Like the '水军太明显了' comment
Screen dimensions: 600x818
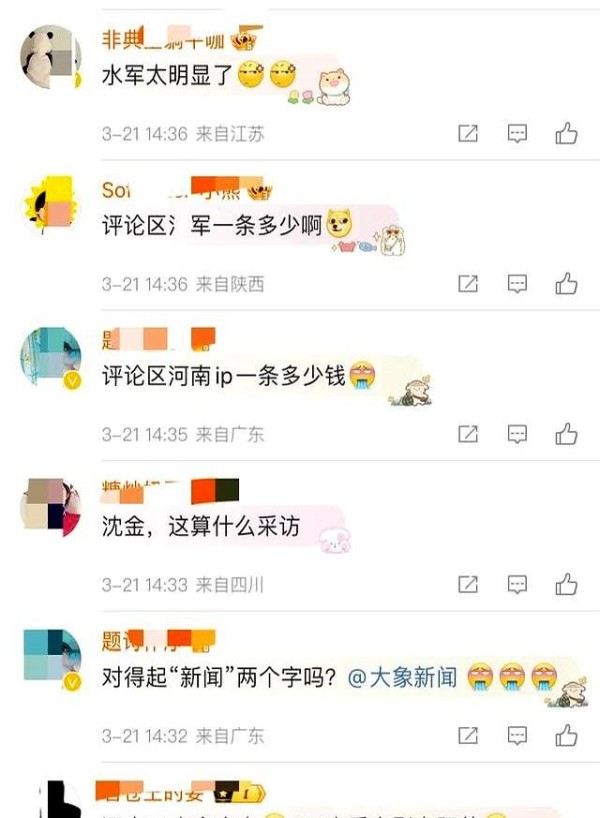[566, 134]
